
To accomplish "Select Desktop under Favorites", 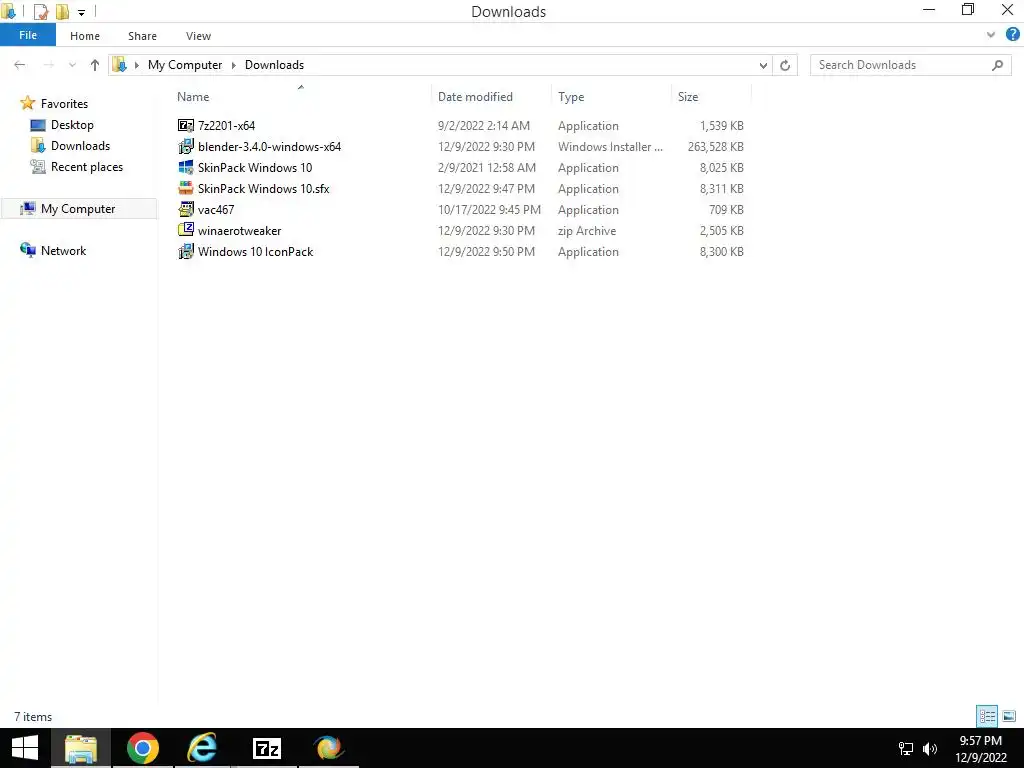I will click(72, 125).
